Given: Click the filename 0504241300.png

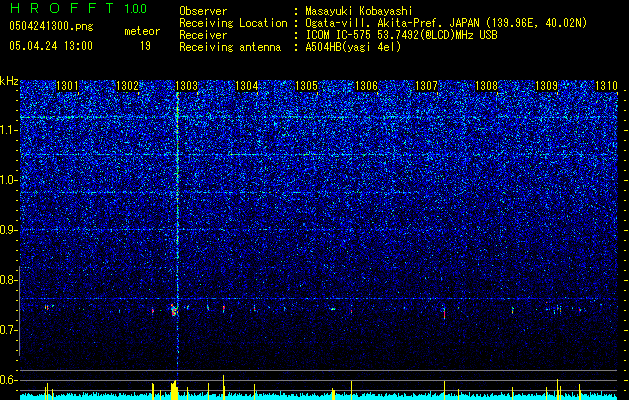Looking at the screenshot, I should pyautogui.click(x=51, y=26).
